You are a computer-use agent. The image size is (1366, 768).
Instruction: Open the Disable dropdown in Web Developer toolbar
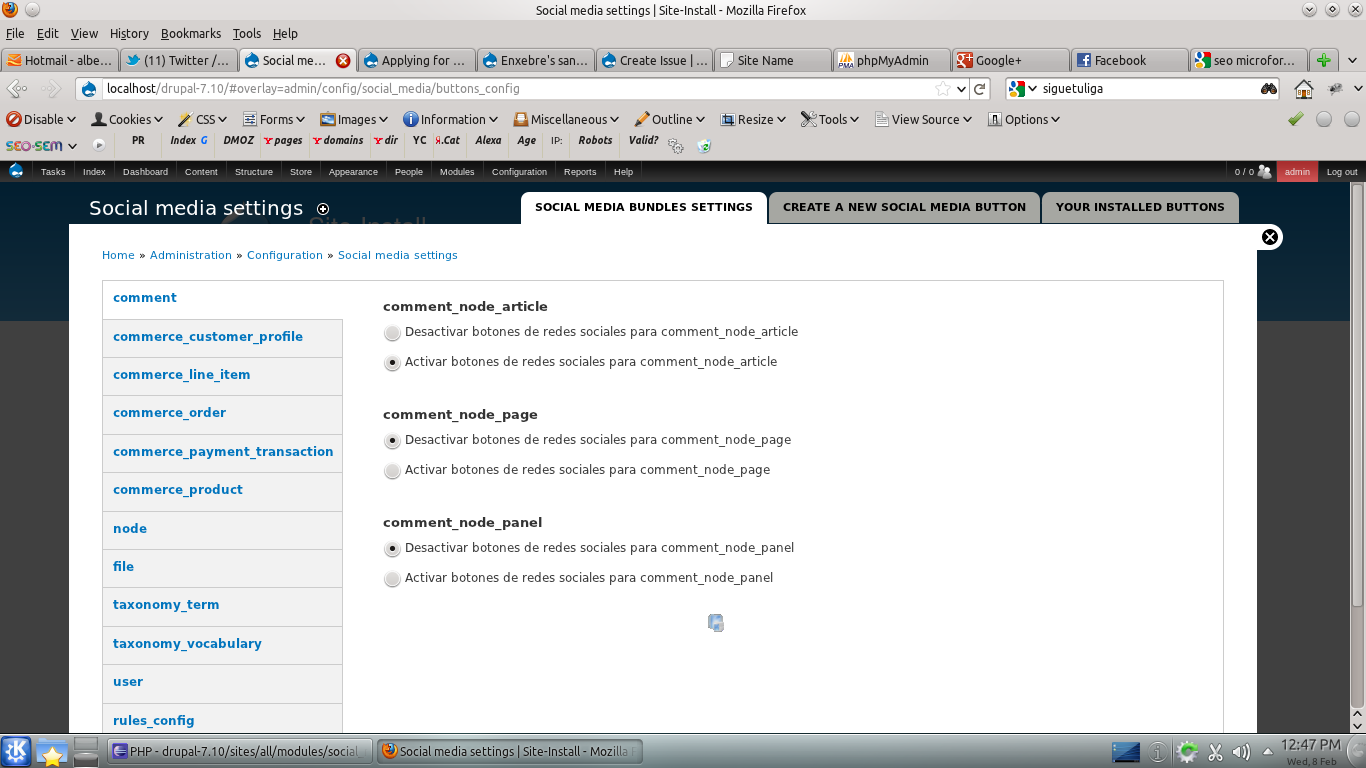coord(42,119)
